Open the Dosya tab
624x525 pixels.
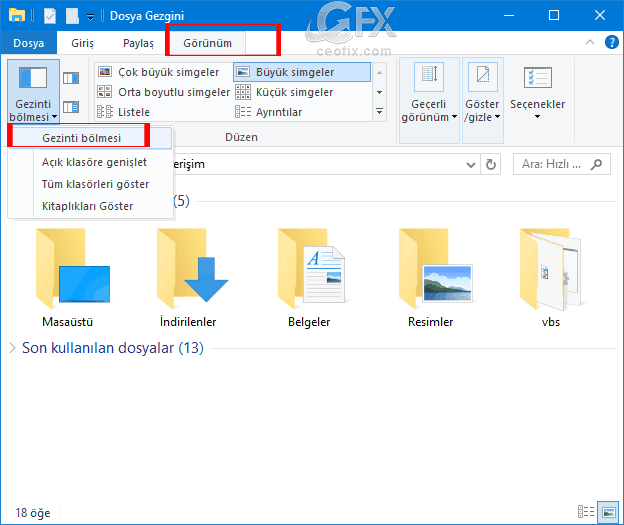coord(29,43)
